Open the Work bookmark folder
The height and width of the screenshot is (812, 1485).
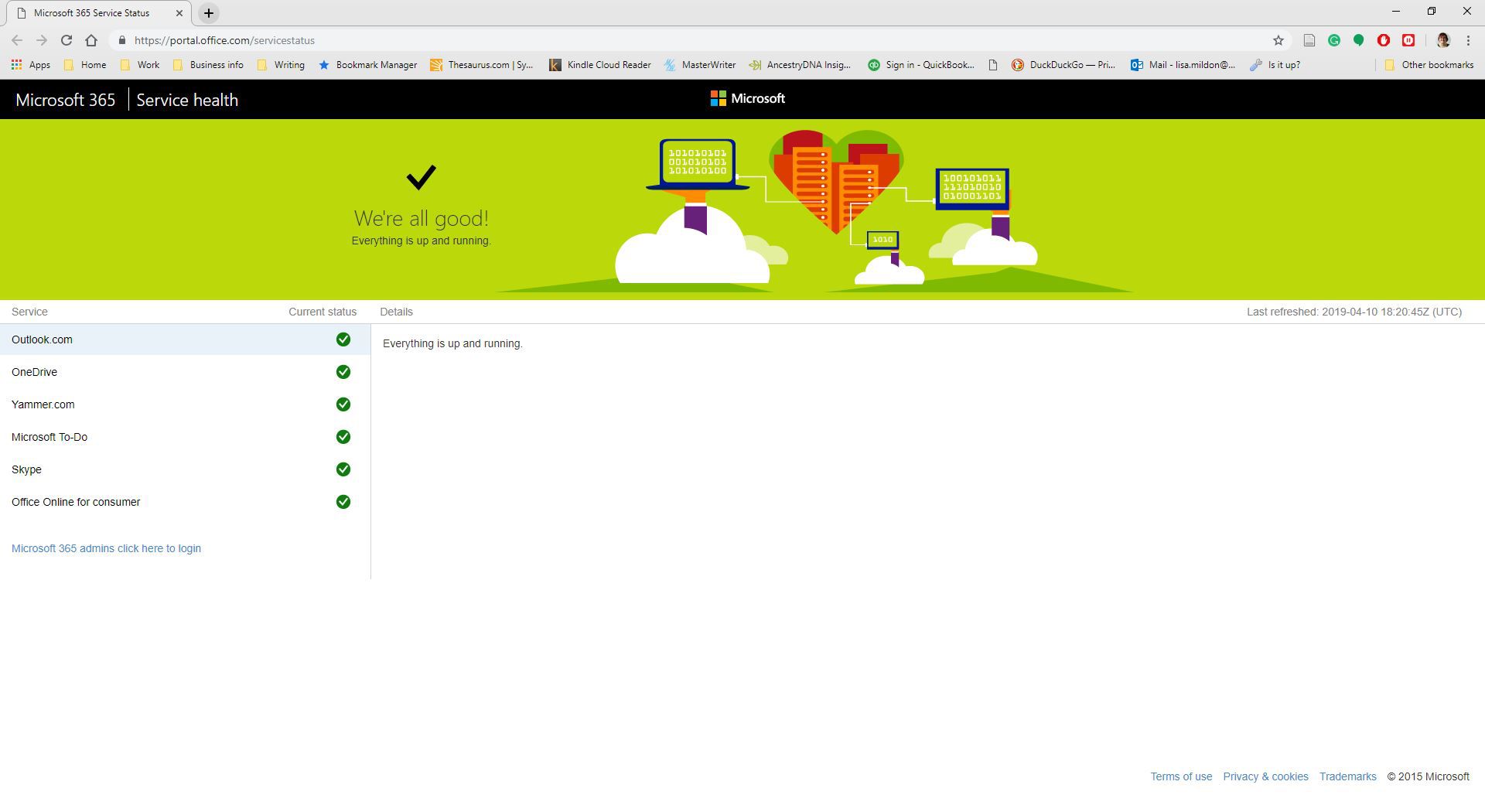(x=140, y=65)
